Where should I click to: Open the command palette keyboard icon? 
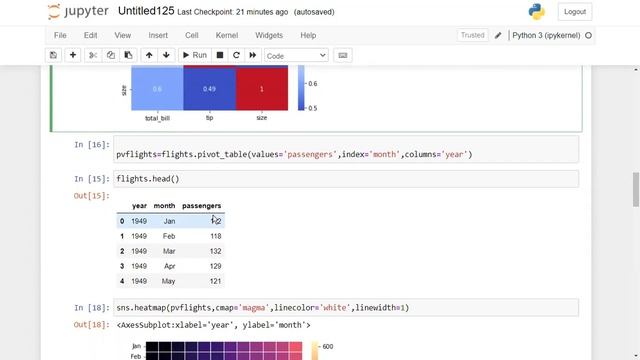pyautogui.click(x=343, y=55)
